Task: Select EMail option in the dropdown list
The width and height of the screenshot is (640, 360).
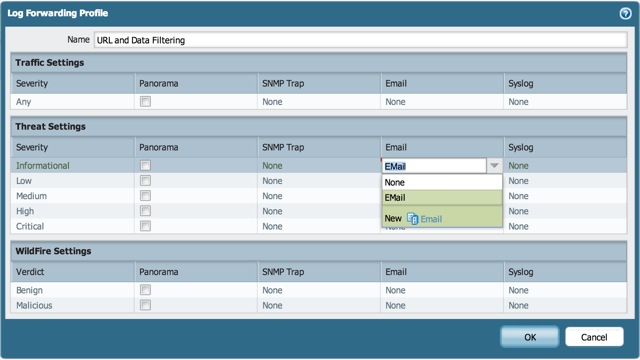Action: [x=442, y=198]
